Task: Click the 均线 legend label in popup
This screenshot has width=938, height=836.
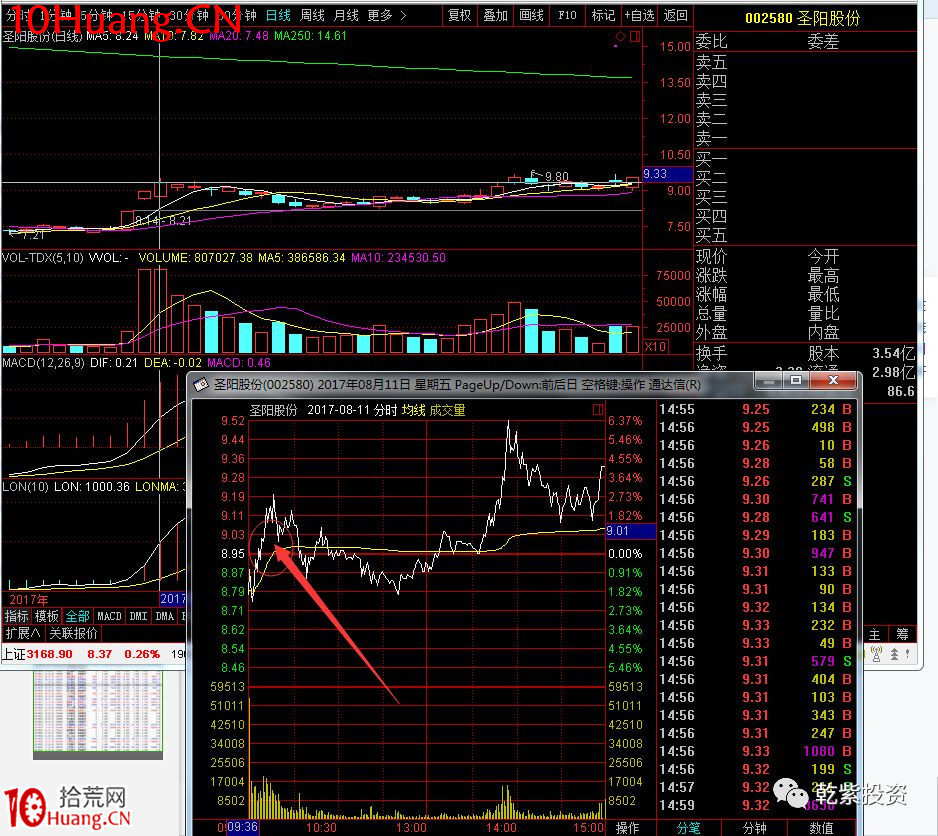Action: pos(413,410)
